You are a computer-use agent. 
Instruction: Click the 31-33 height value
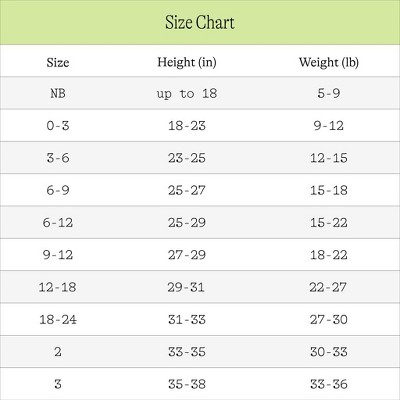[x=187, y=320]
